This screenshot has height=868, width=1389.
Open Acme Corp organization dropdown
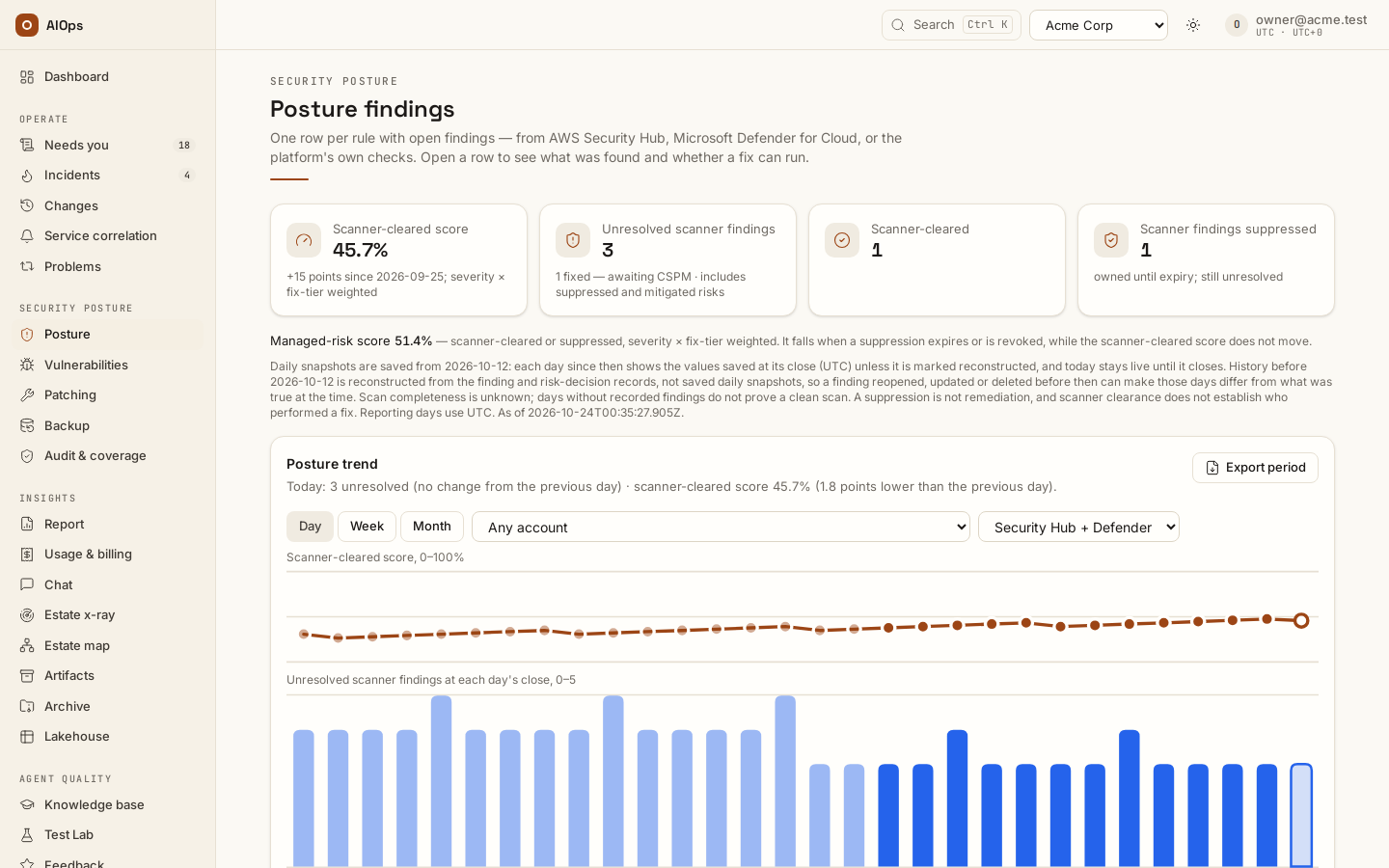point(1099,25)
